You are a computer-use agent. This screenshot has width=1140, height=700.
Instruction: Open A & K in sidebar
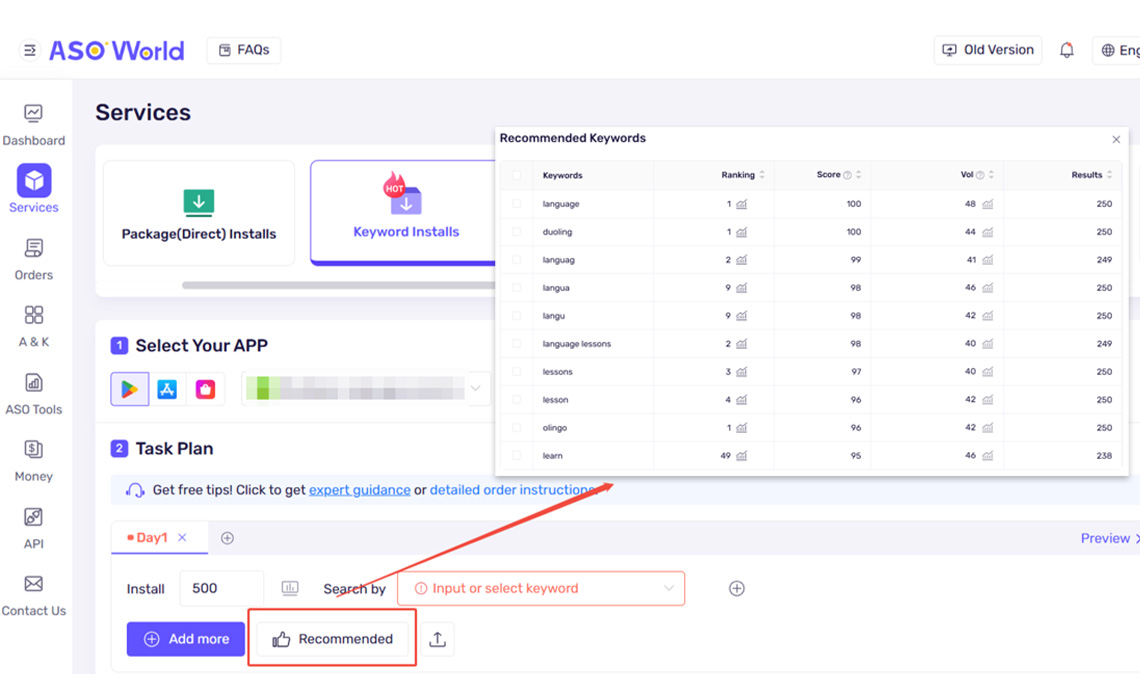coord(33,326)
